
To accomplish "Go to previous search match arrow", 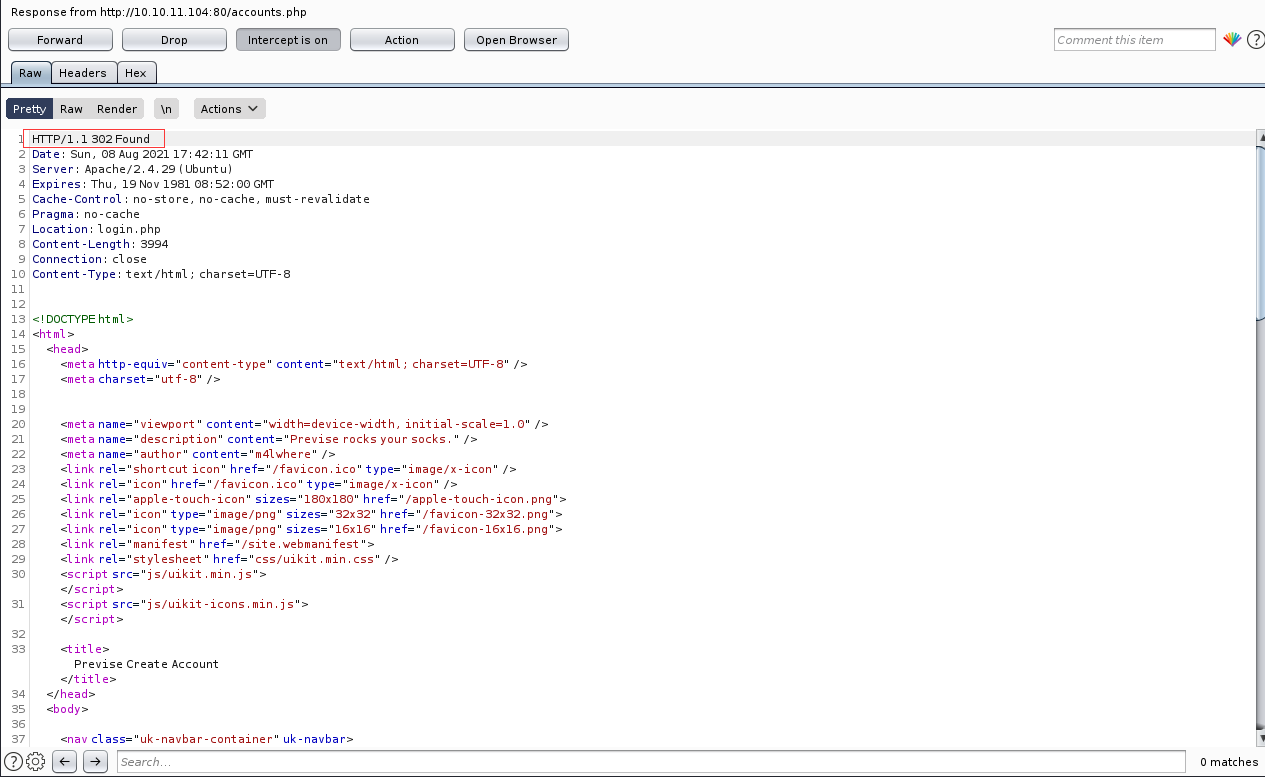I will point(64,762).
